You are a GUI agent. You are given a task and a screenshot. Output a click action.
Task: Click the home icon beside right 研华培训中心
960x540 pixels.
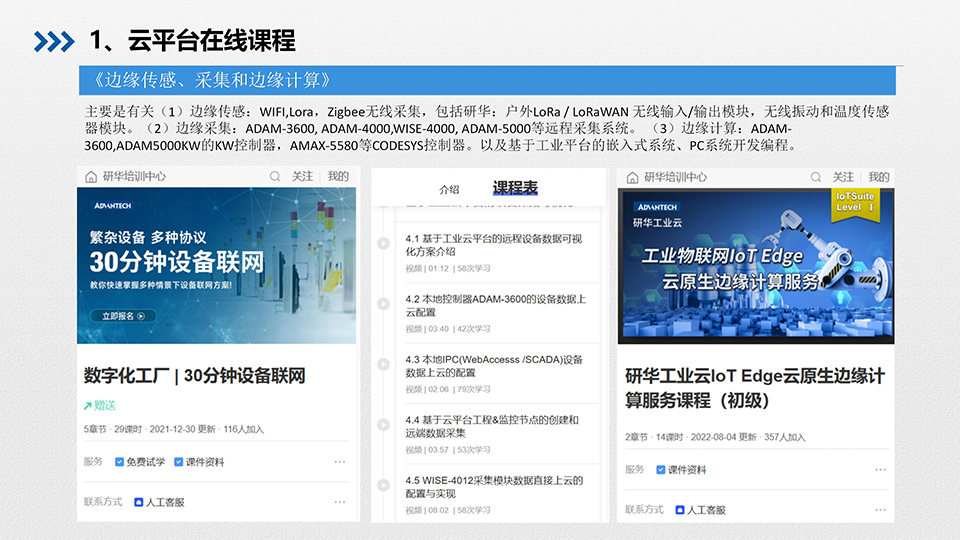click(x=631, y=177)
